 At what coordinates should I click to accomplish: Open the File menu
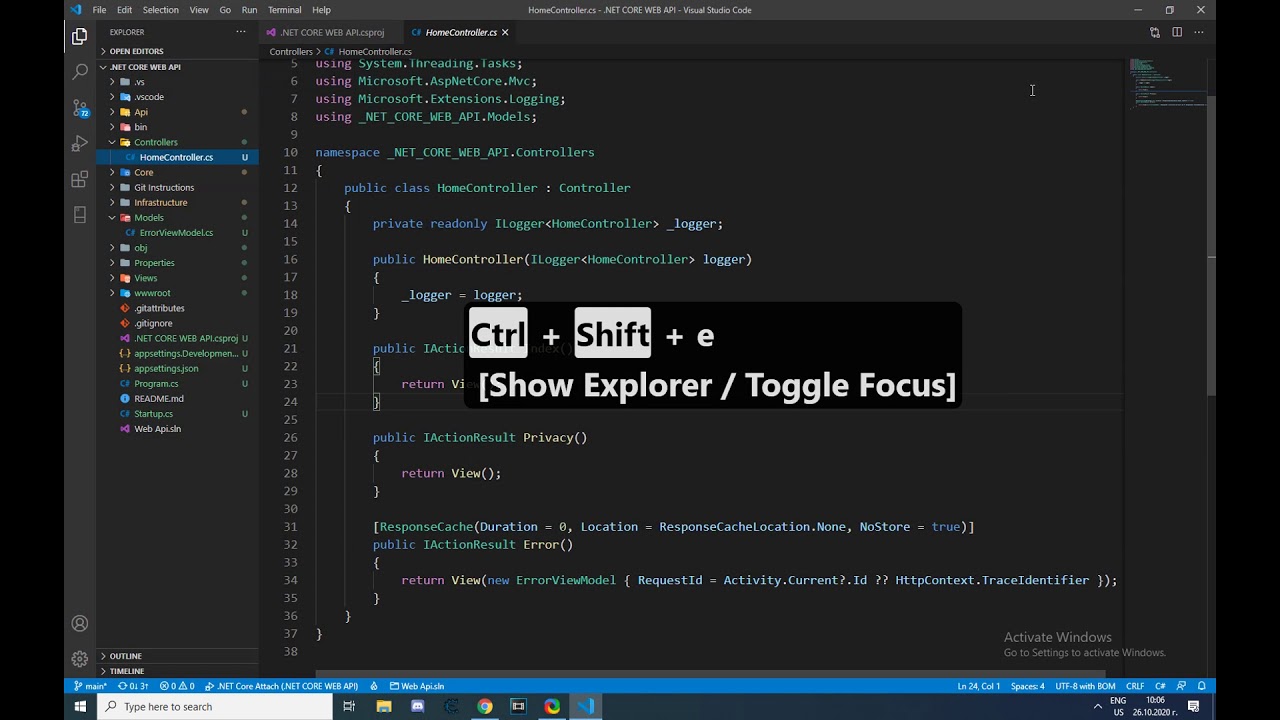point(99,10)
